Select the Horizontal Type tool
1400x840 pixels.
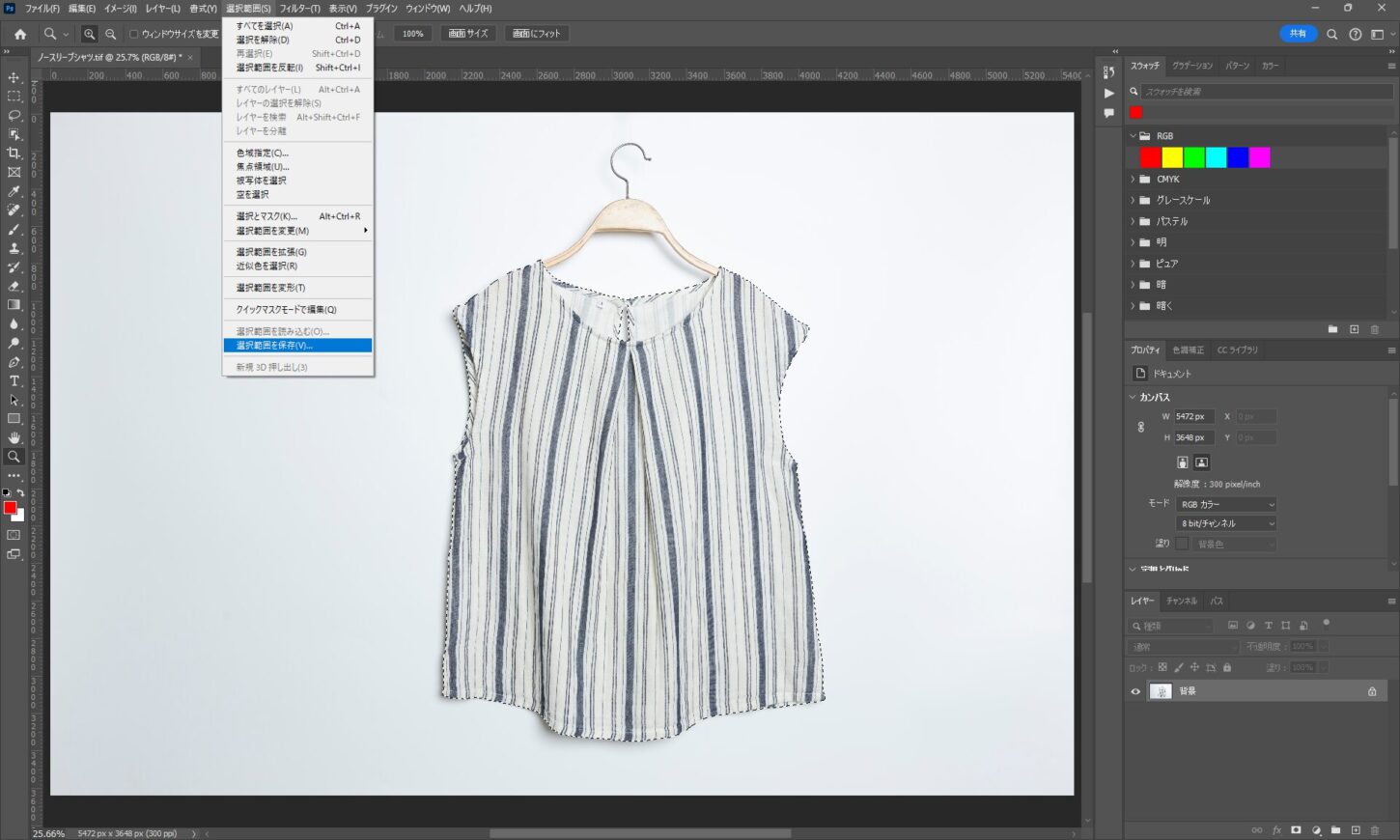tap(14, 381)
